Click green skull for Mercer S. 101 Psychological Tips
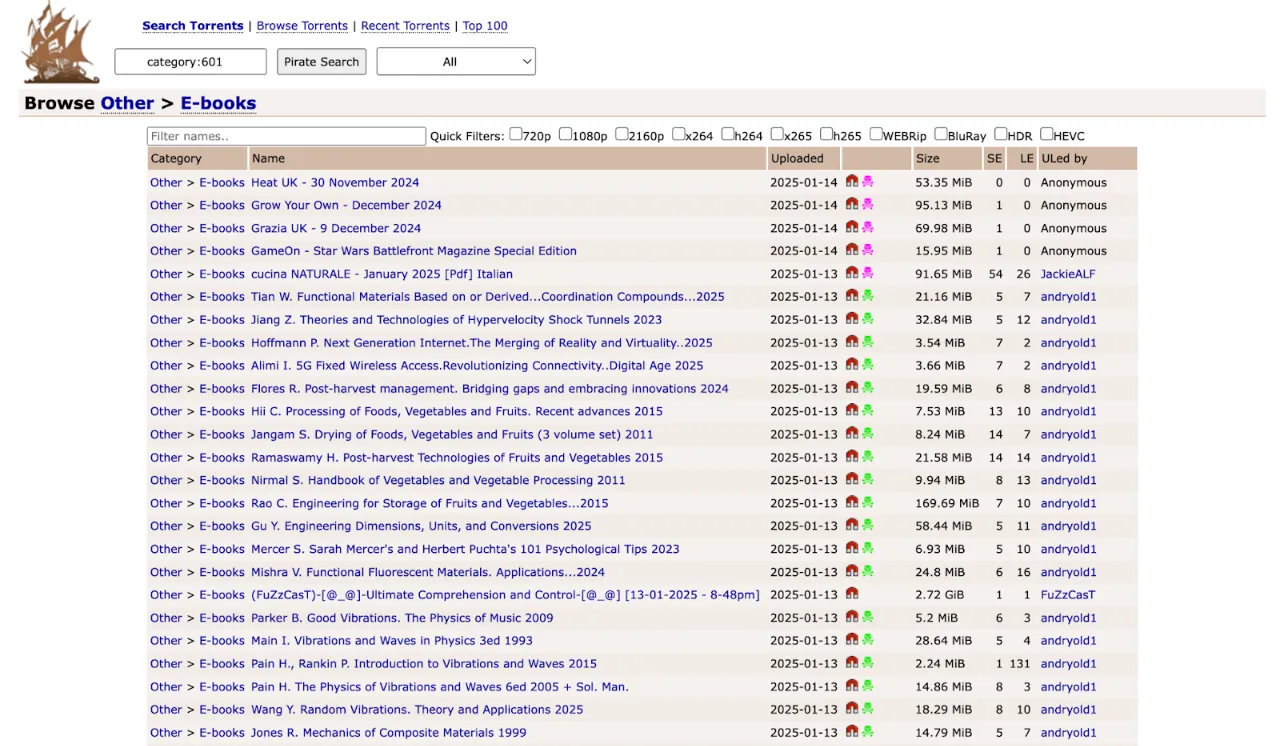 coord(867,549)
